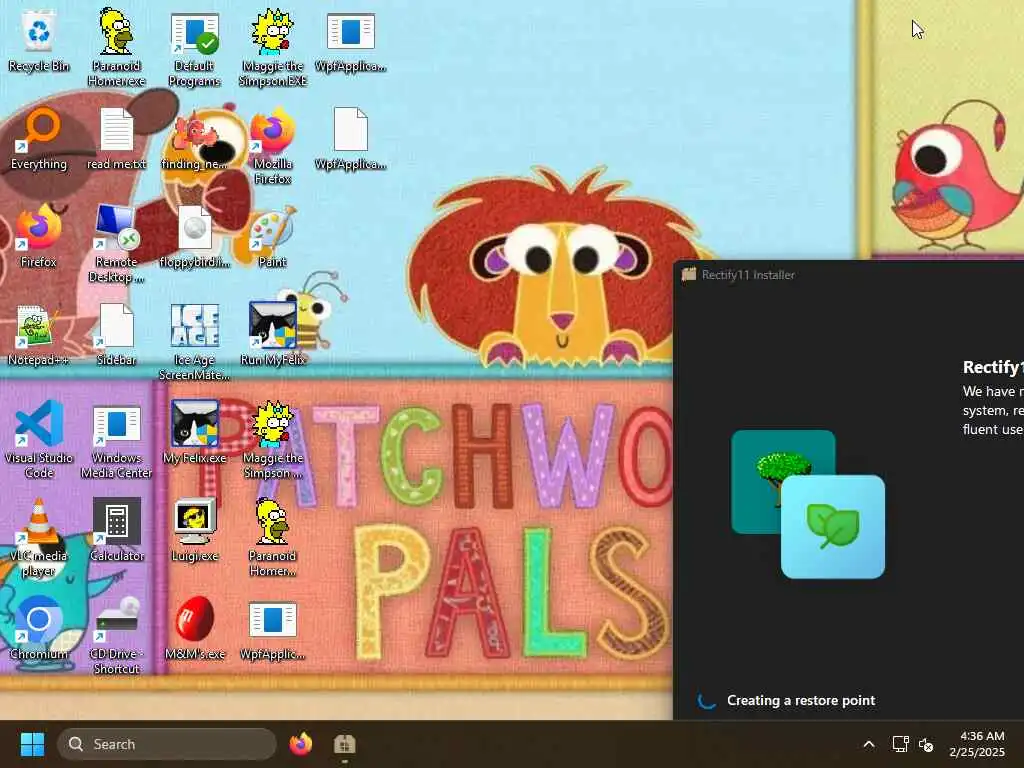Select the M&M's.exe icon

194,628
